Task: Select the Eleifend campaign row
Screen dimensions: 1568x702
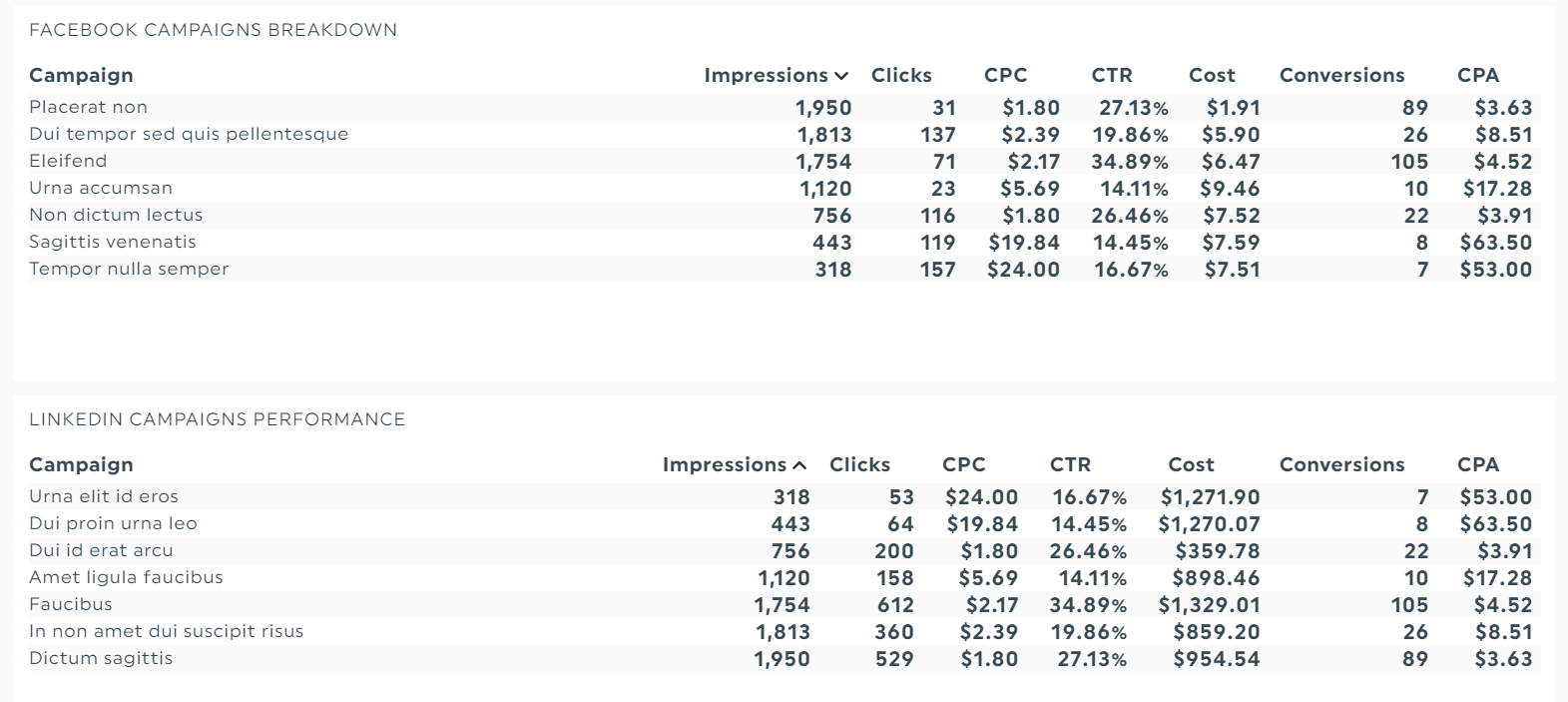Action: tap(784, 162)
